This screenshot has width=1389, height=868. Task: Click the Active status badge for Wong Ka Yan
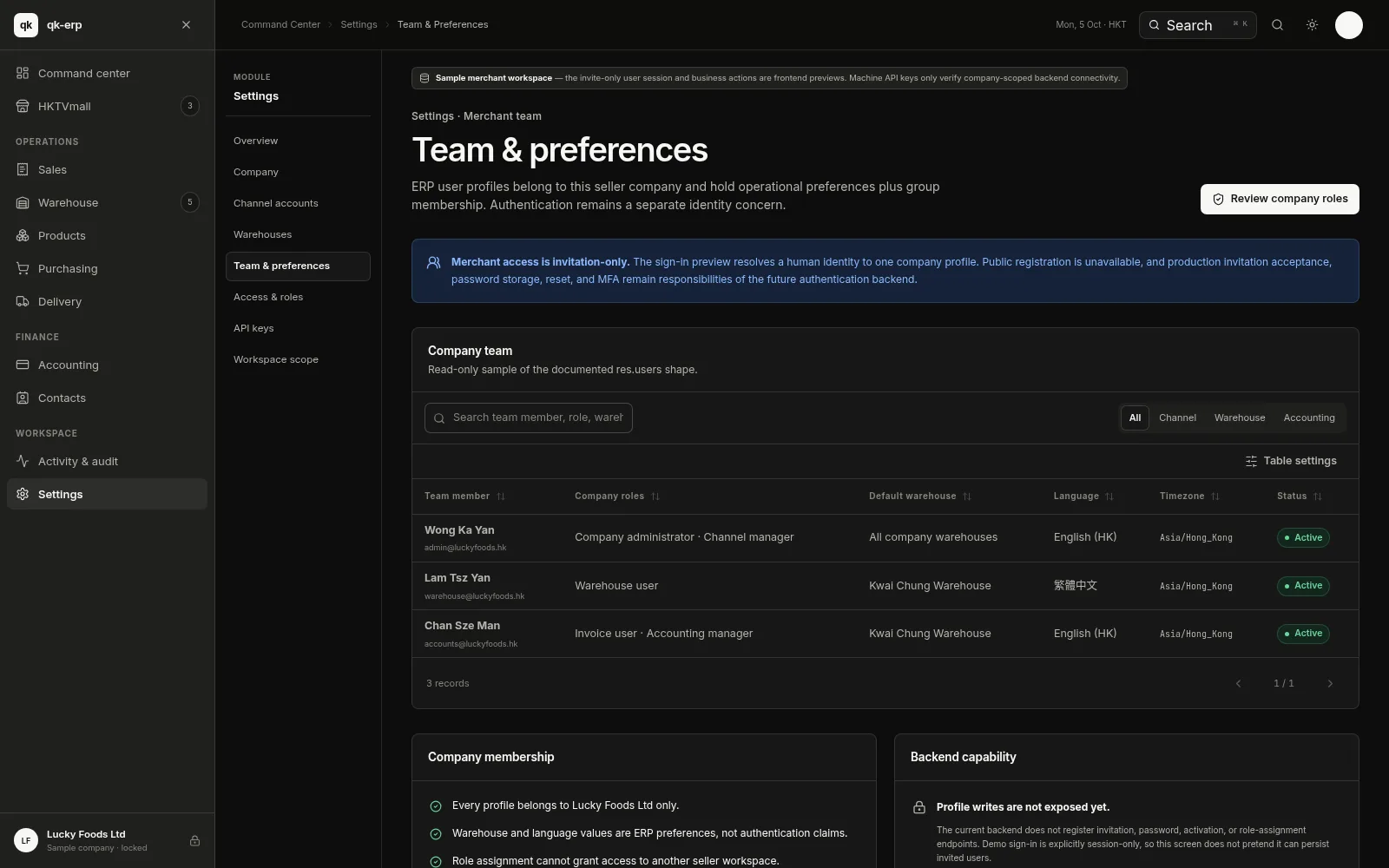tap(1303, 537)
